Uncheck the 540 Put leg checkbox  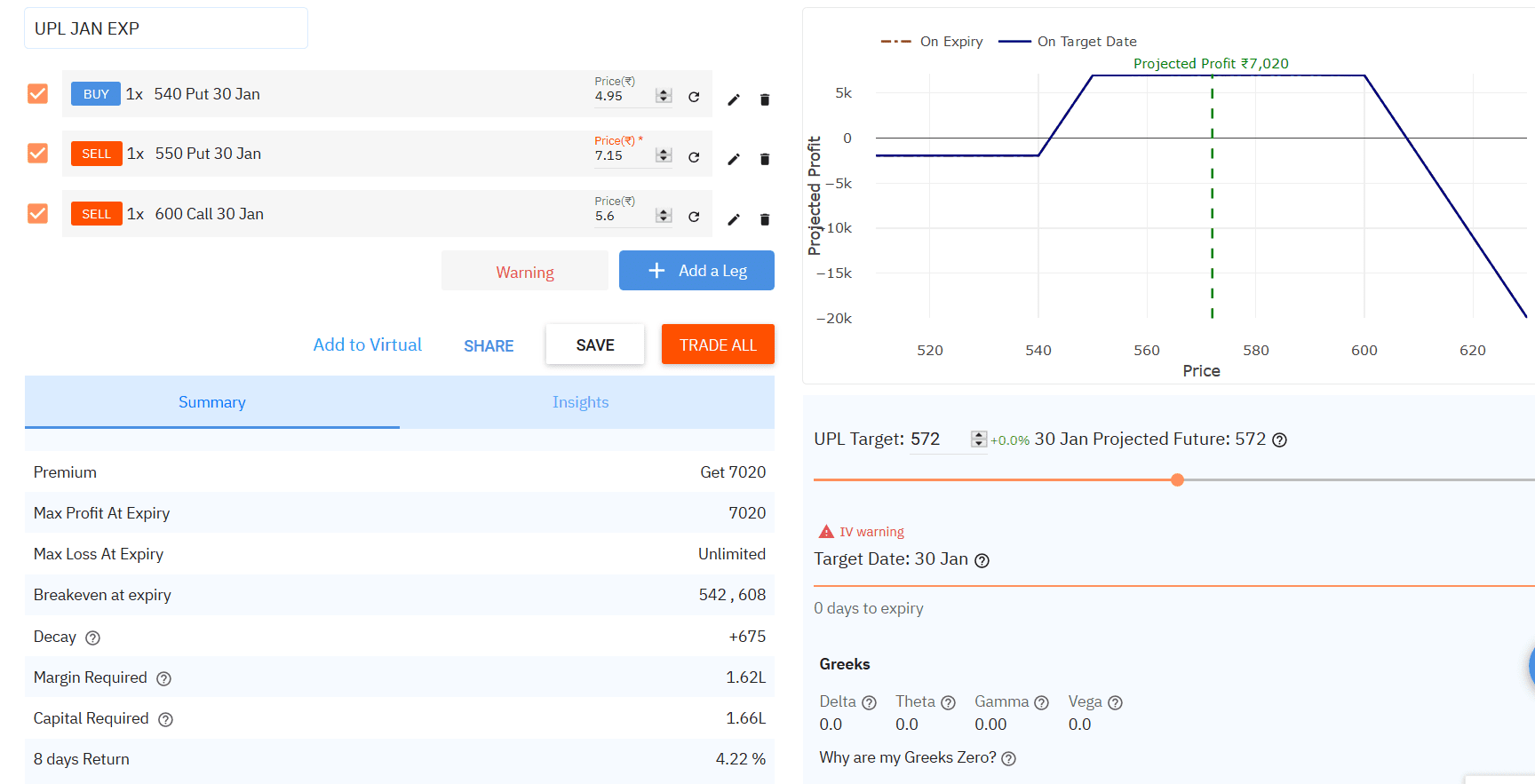[37, 94]
